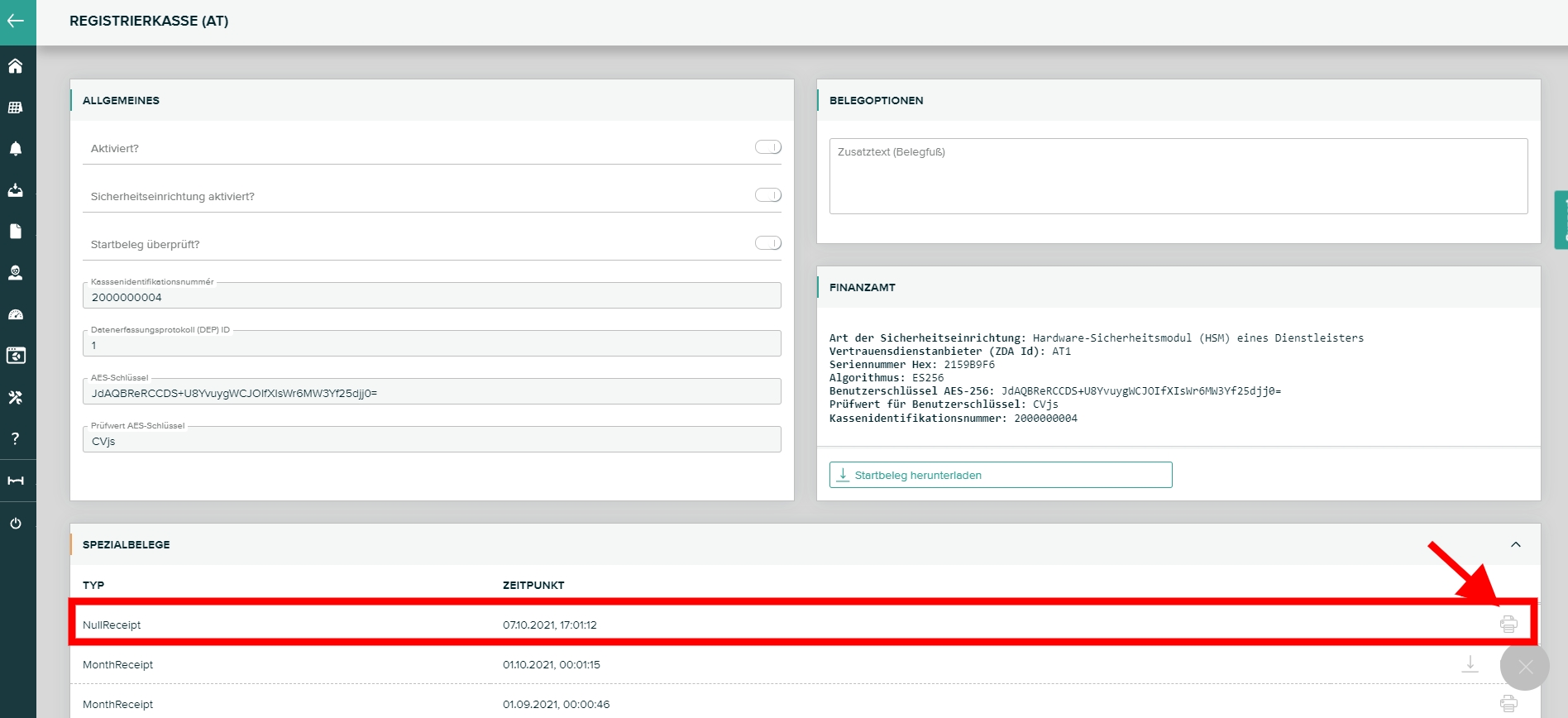The width and height of the screenshot is (1568, 718).
Task: Print the NullReceipt from 07.10.2021
Action: 1508,625
